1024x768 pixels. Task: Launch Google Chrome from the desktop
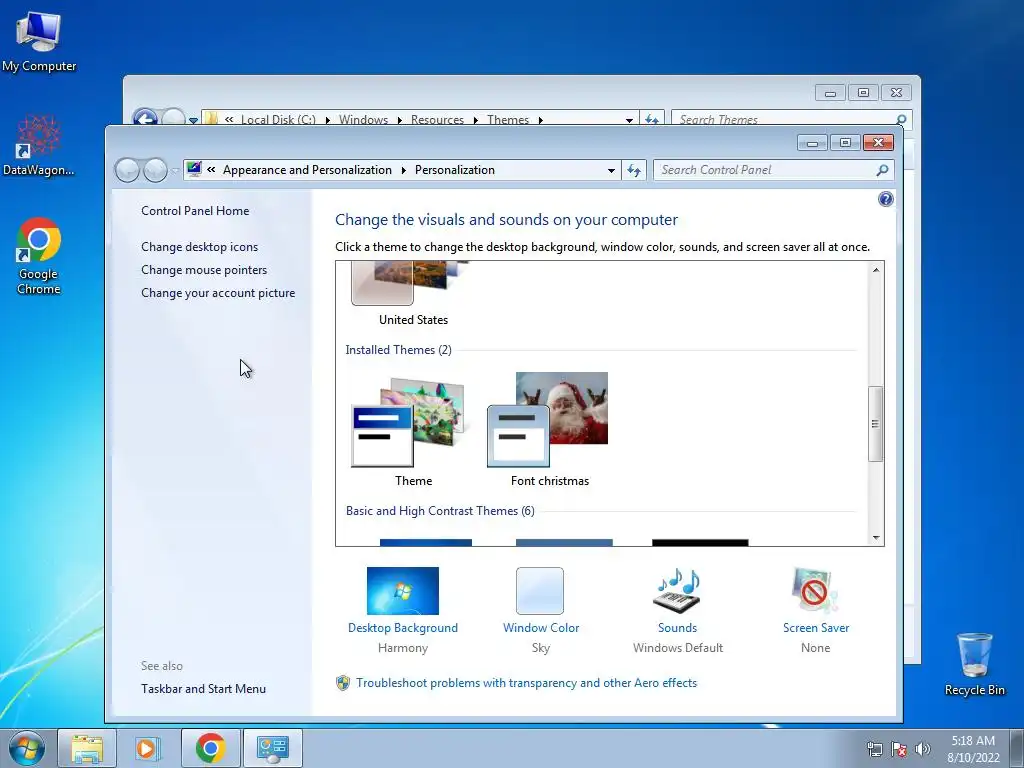point(39,256)
